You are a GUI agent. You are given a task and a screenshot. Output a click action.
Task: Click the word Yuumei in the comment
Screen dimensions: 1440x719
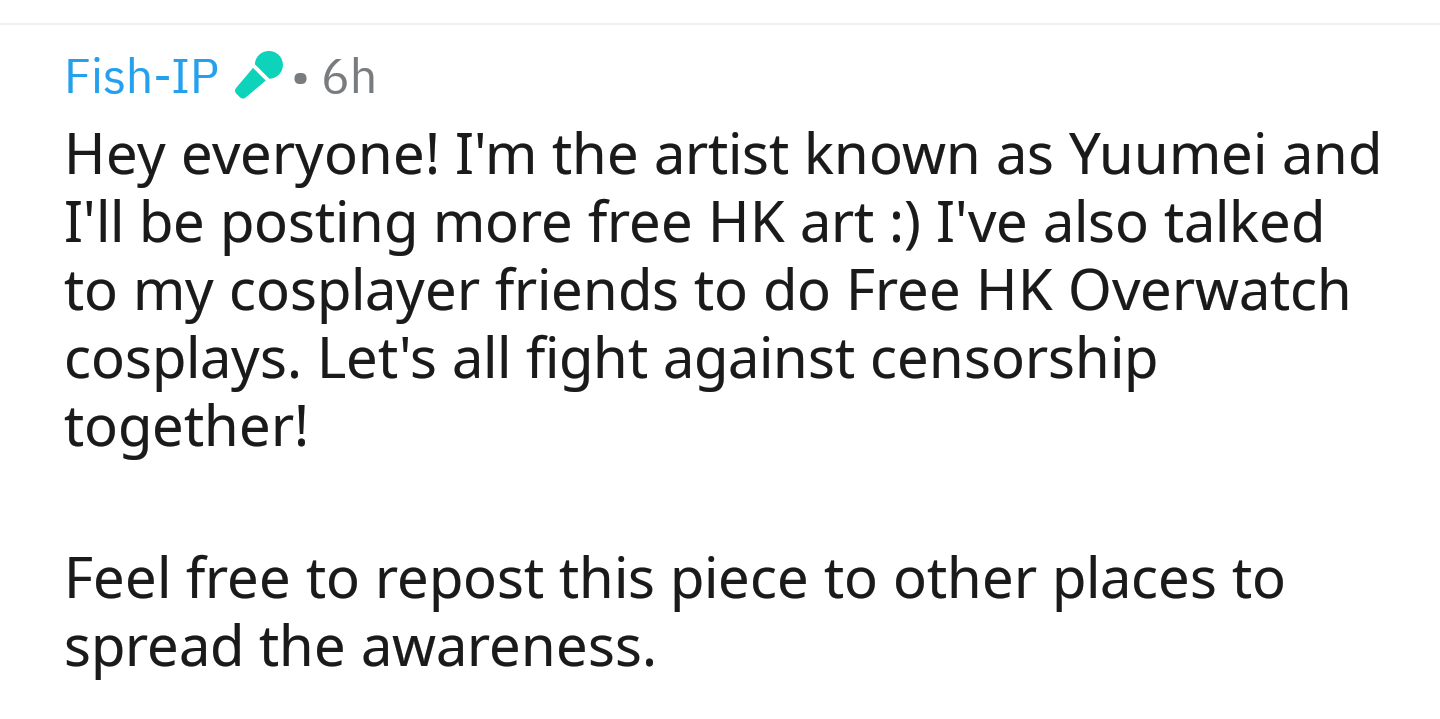(1183, 157)
